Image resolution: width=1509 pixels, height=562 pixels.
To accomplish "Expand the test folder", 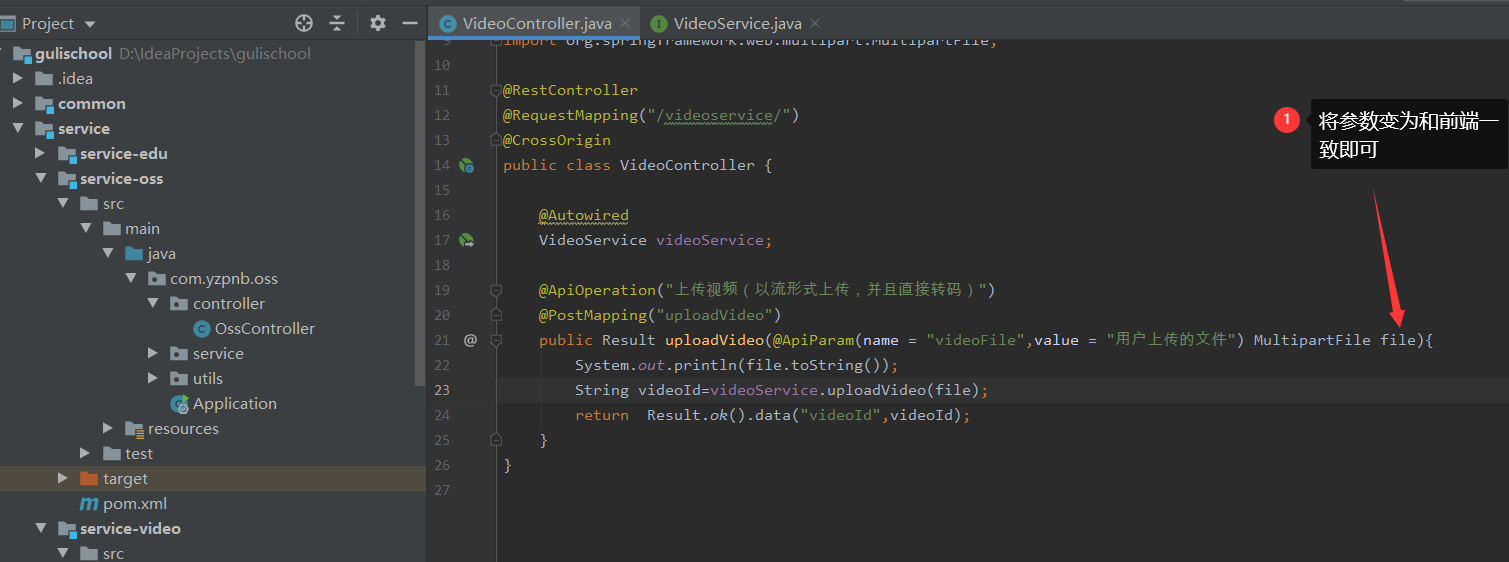I will click(86, 453).
